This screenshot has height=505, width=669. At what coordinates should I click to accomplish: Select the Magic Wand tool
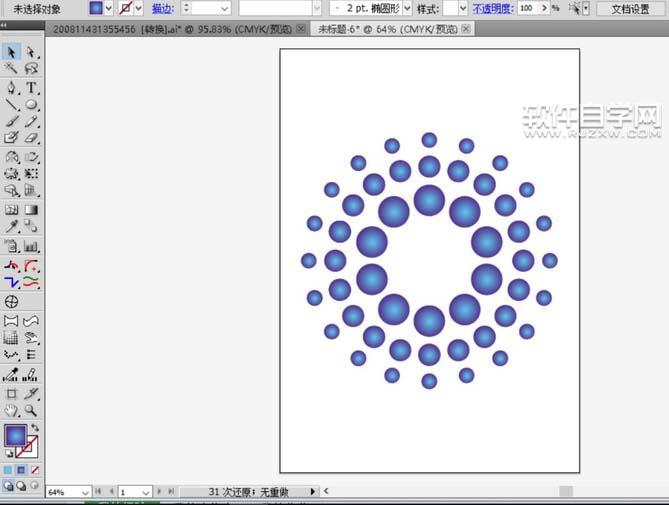coord(11,68)
